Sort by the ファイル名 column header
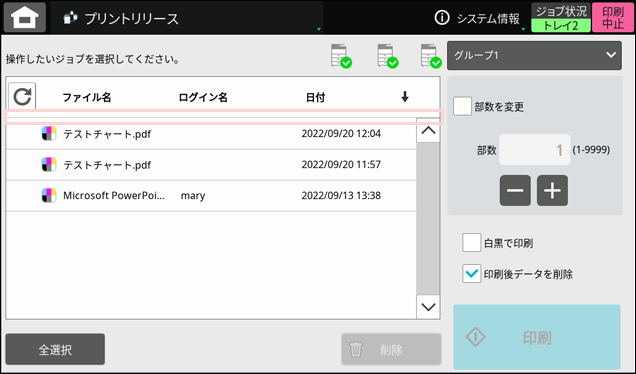 pos(86,97)
